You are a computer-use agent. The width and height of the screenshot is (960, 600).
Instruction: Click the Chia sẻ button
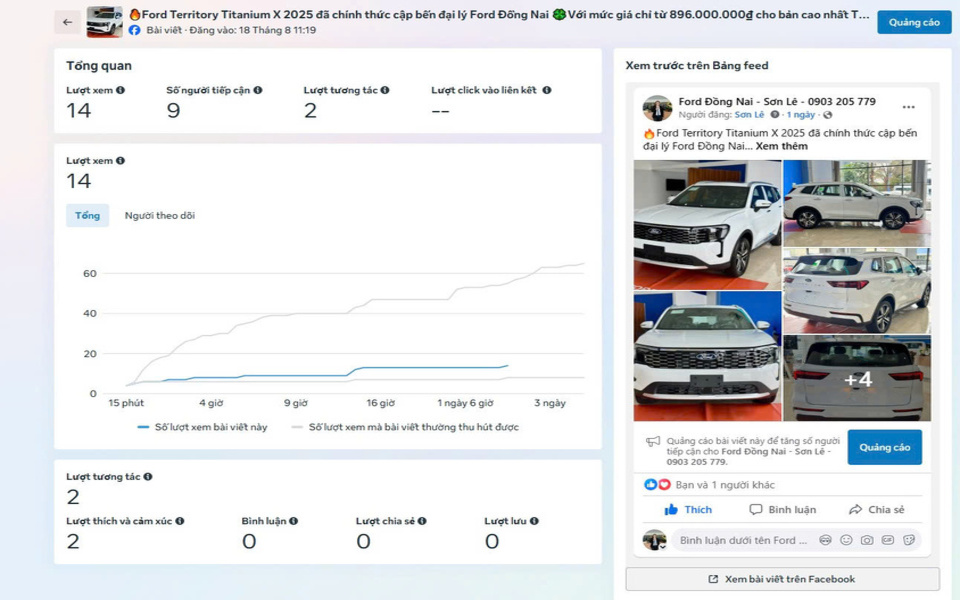pos(876,509)
